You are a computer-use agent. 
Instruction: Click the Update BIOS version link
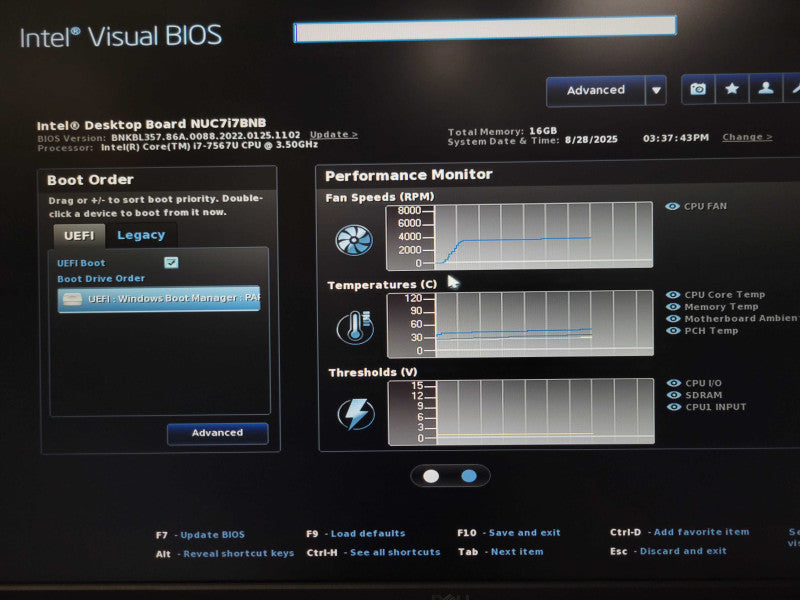[334, 134]
